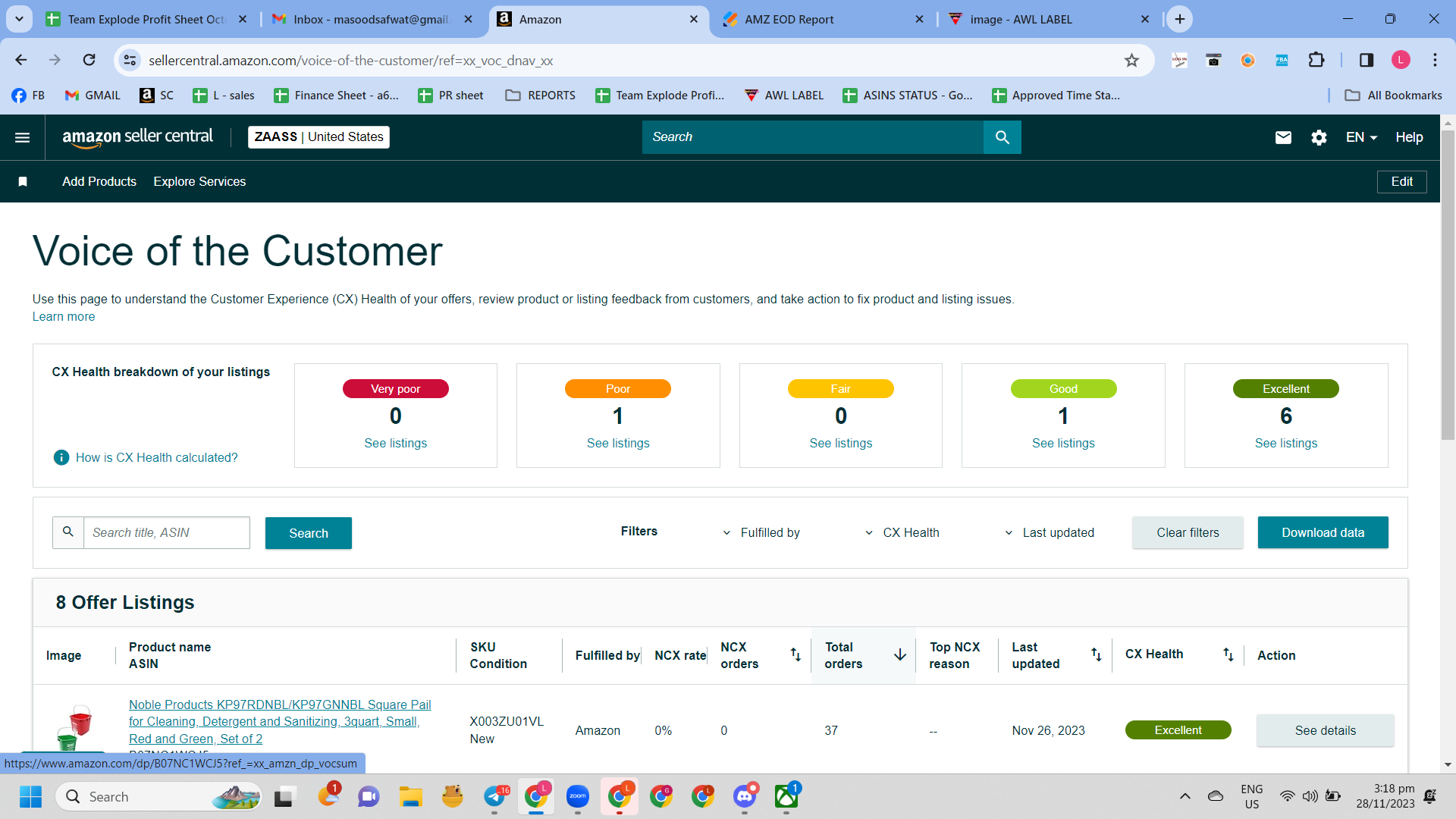Switch to the Gmail Inbox tab
This screenshot has width=1456, height=819.
tap(372, 19)
